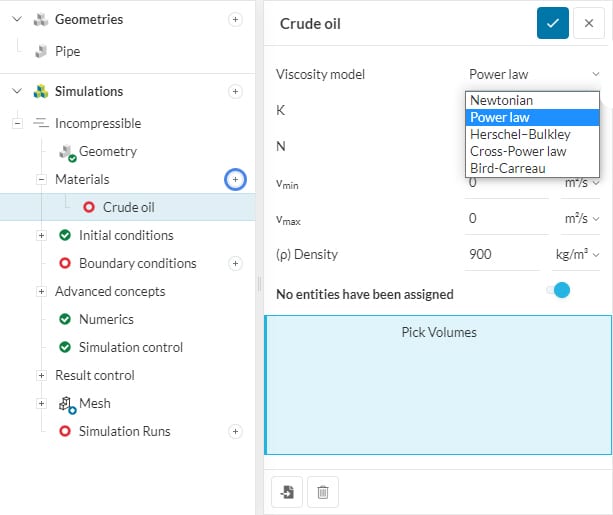
Task: Create a new simulation run with plus
Action: 235,432
